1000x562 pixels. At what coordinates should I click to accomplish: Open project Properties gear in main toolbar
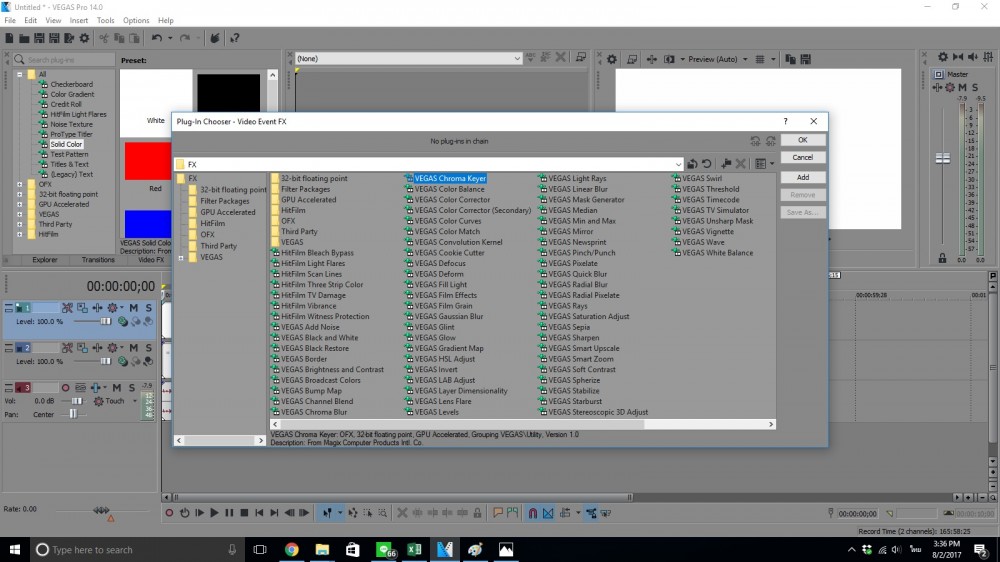click(84, 38)
